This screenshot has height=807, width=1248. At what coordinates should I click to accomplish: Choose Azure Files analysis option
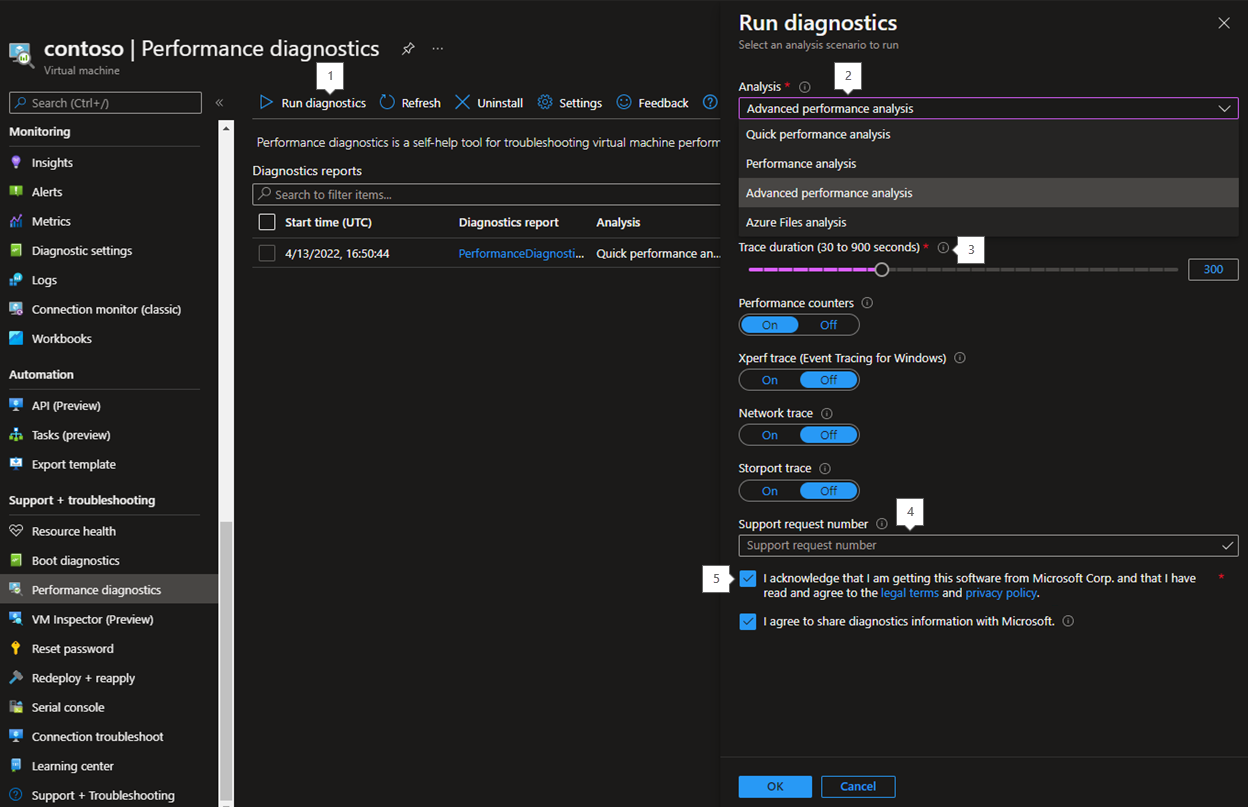coord(796,223)
